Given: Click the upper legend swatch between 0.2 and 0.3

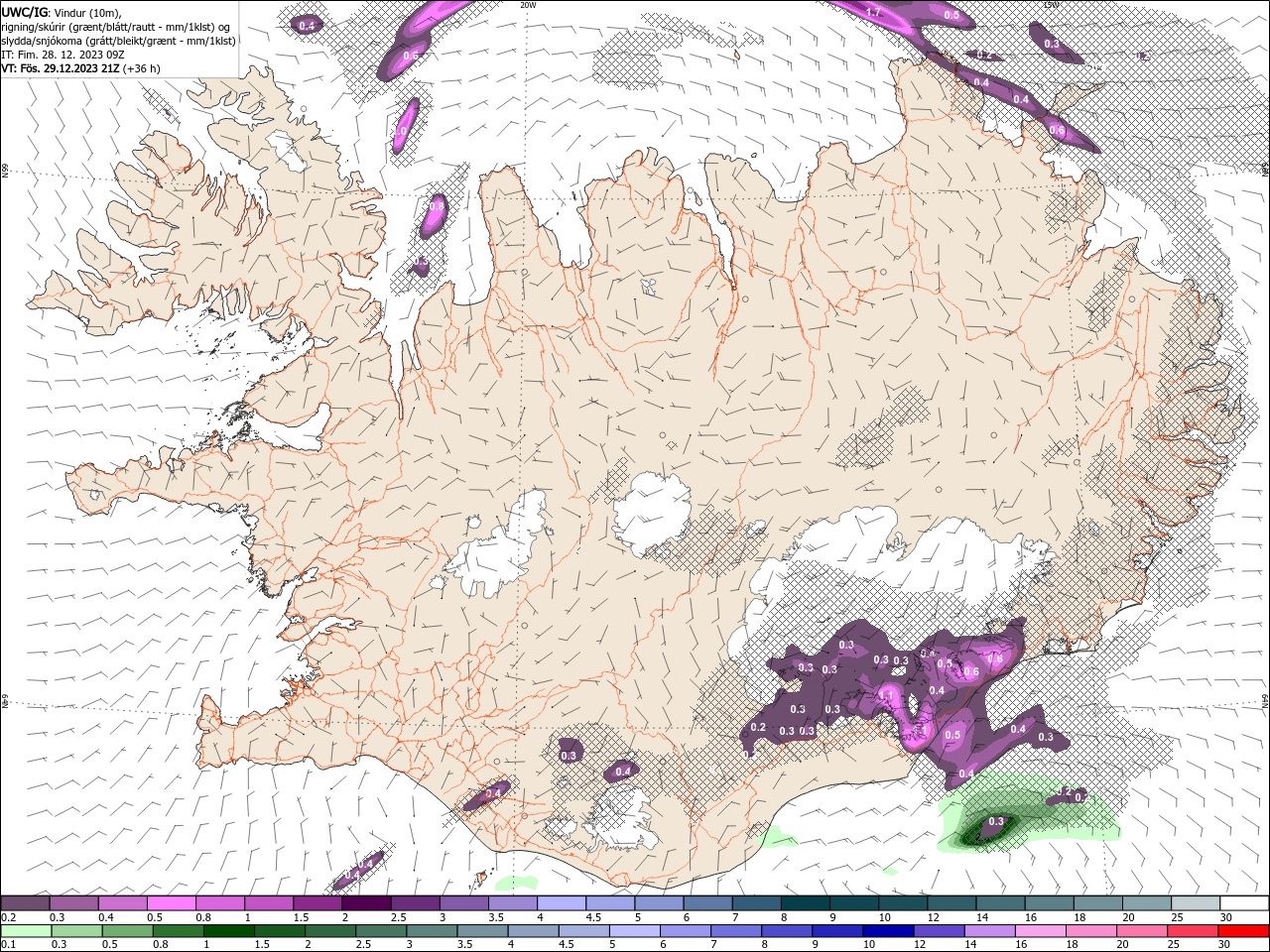Looking at the screenshot, I should tap(25, 903).
